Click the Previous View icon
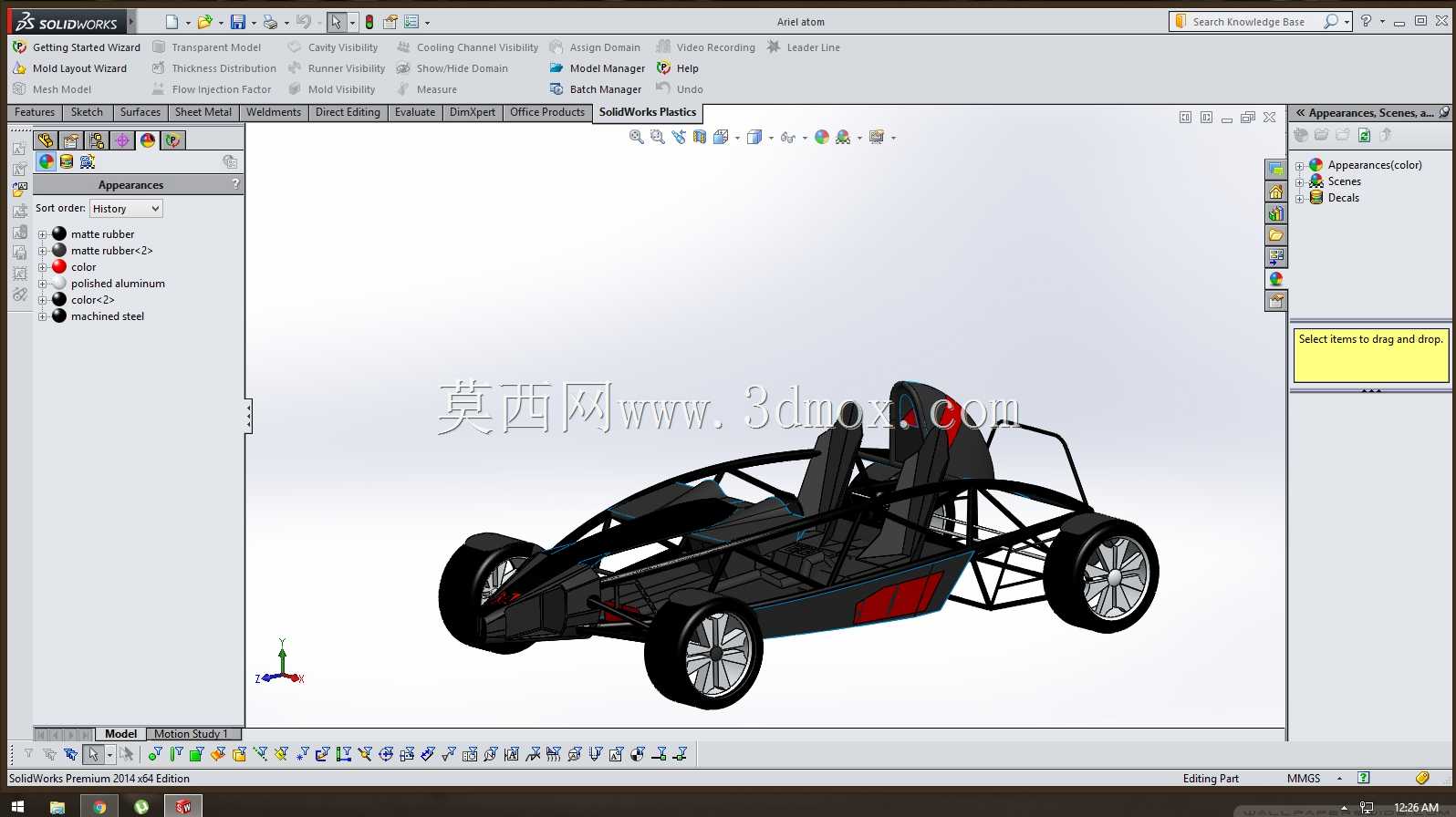This screenshot has height=817, width=1456. 679,137
